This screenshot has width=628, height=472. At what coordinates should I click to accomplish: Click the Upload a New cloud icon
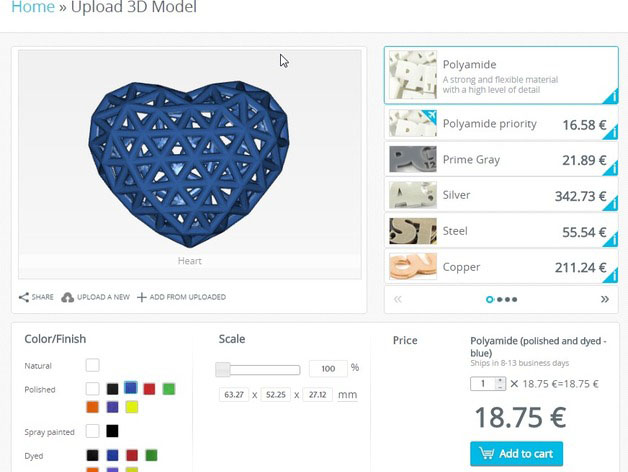[x=68, y=297]
